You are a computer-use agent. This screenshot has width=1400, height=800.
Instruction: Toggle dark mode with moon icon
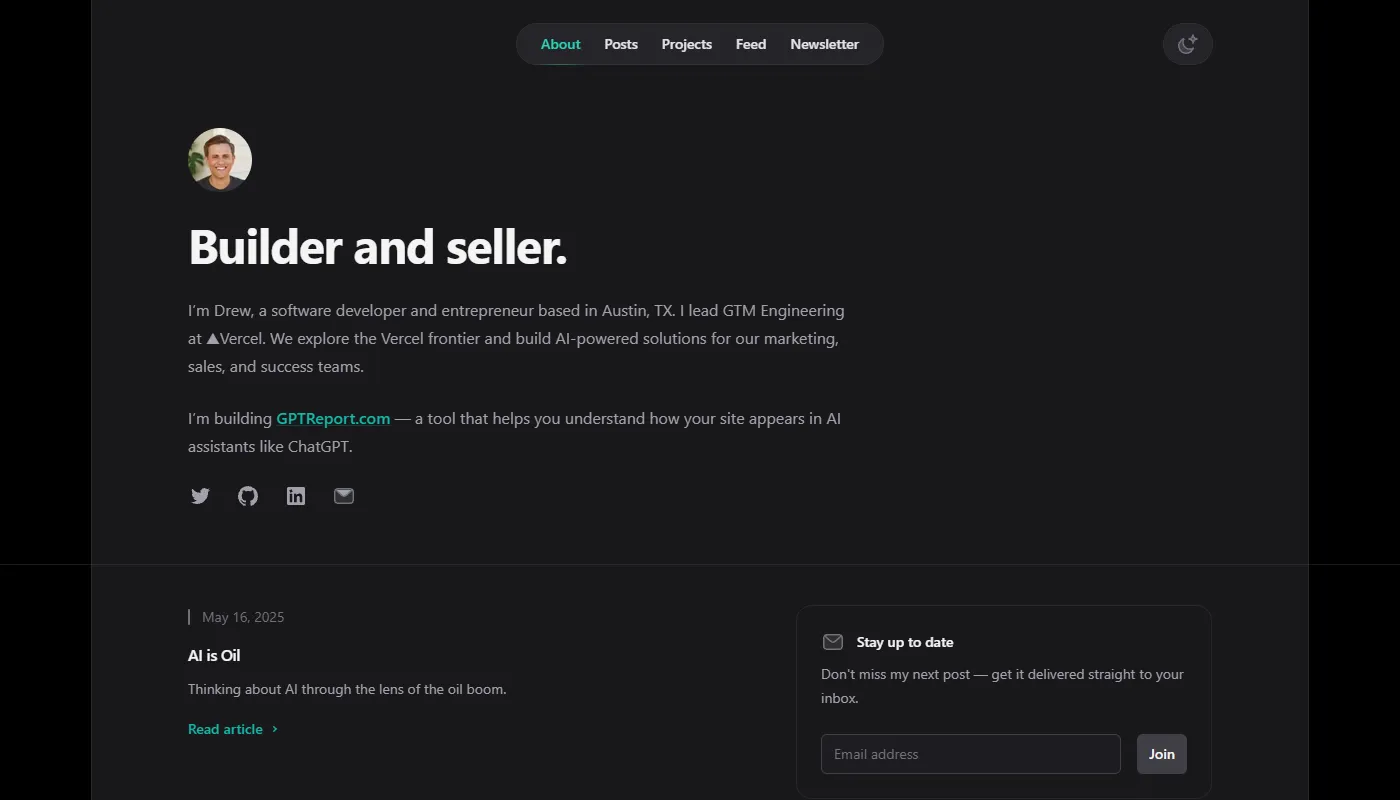point(1187,44)
